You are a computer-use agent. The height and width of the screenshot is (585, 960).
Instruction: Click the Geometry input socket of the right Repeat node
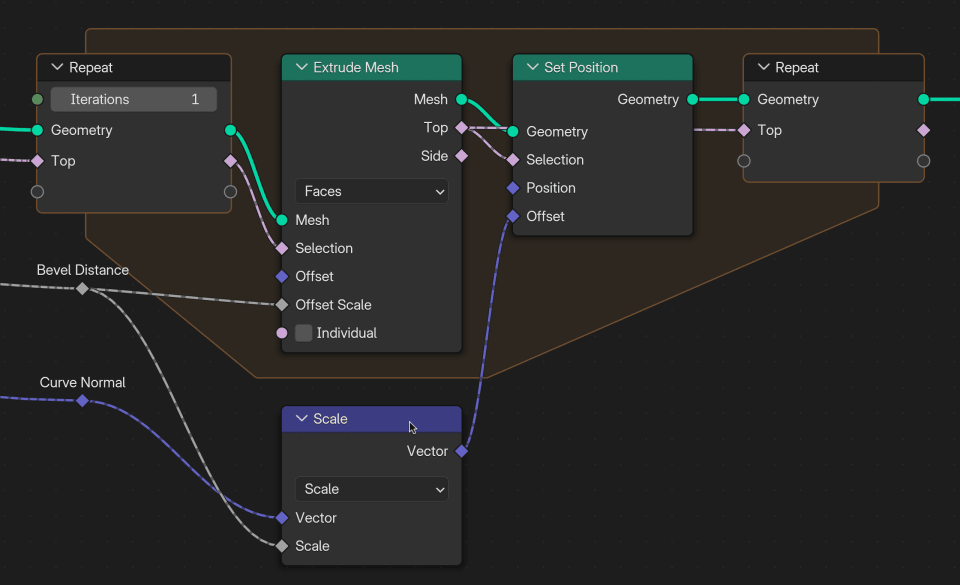coord(743,99)
